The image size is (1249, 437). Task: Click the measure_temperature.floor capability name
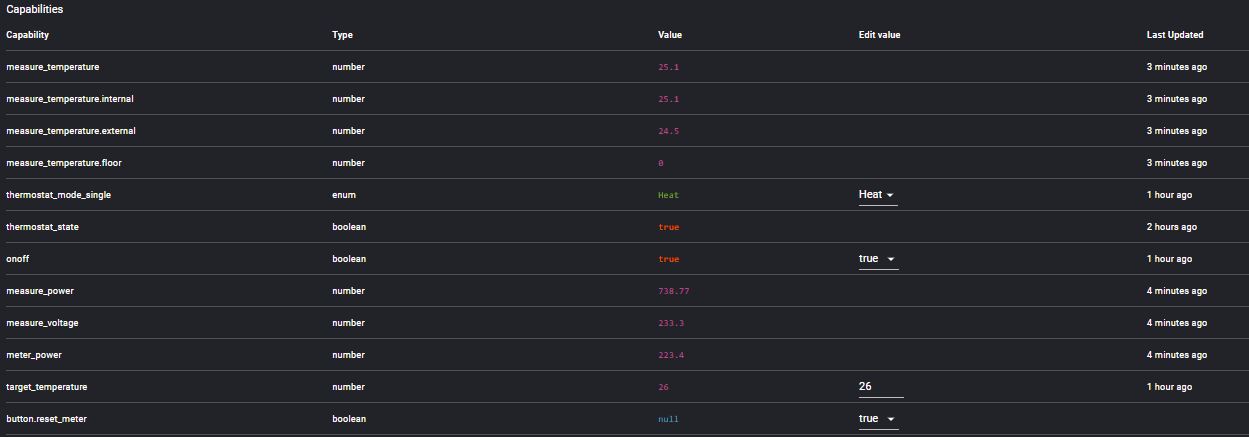point(64,163)
